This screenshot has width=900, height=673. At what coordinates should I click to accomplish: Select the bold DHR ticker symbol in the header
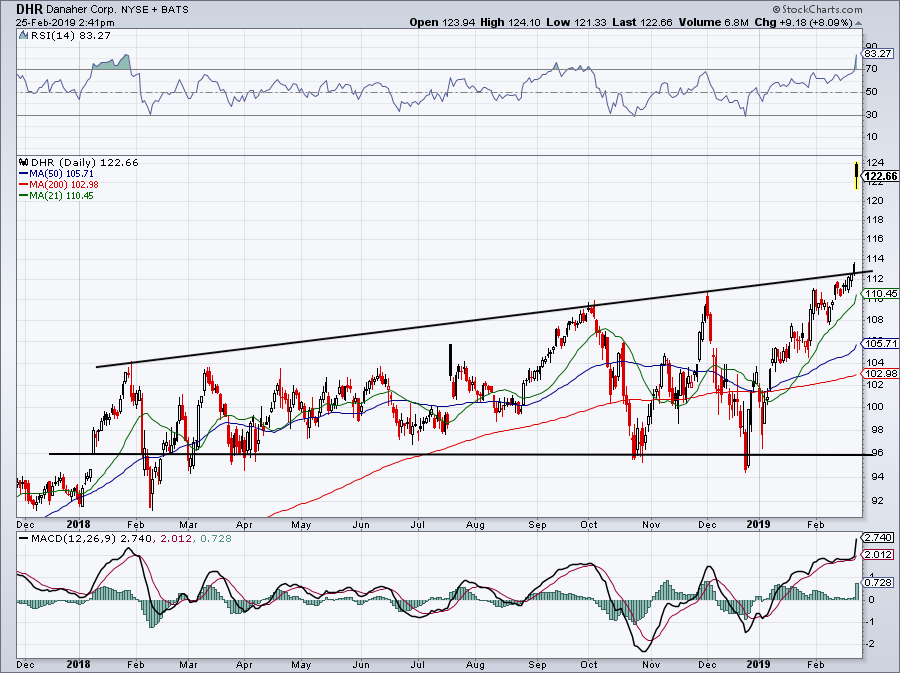pyautogui.click(x=29, y=9)
